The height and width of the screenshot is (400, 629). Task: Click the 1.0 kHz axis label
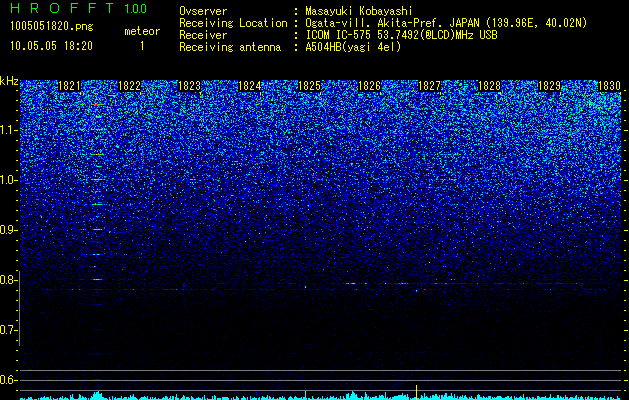(8, 180)
